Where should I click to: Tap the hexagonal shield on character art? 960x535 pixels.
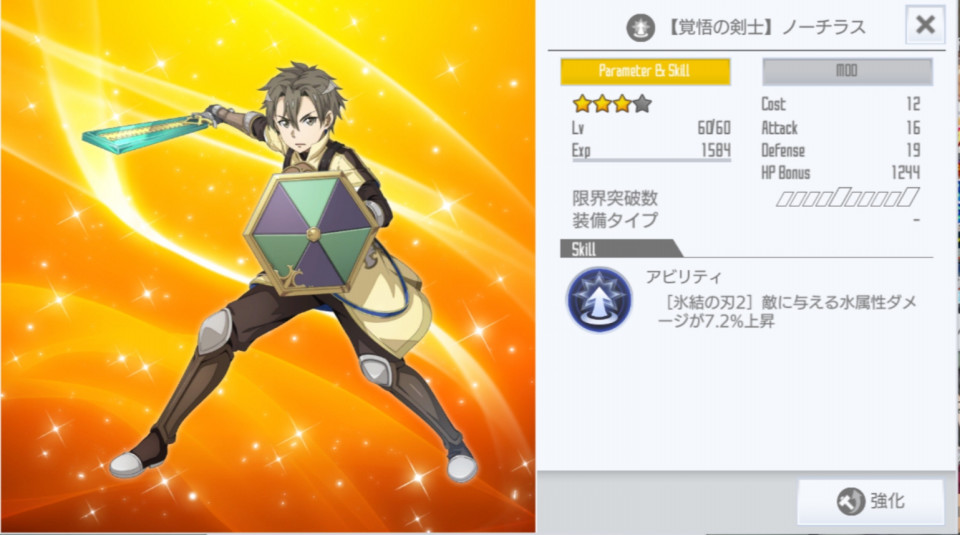point(312,233)
